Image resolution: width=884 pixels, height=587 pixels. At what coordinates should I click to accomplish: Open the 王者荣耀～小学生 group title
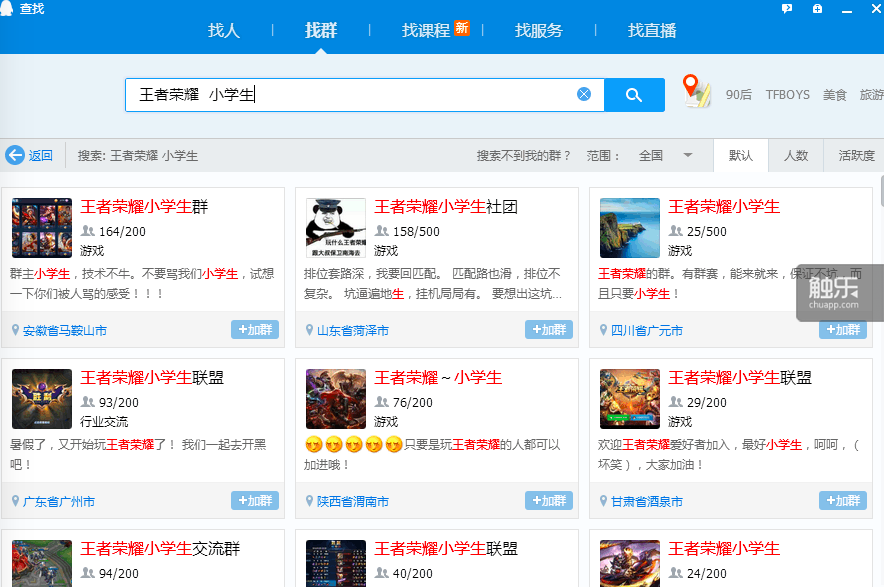pyautogui.click(x=438, y=377)
